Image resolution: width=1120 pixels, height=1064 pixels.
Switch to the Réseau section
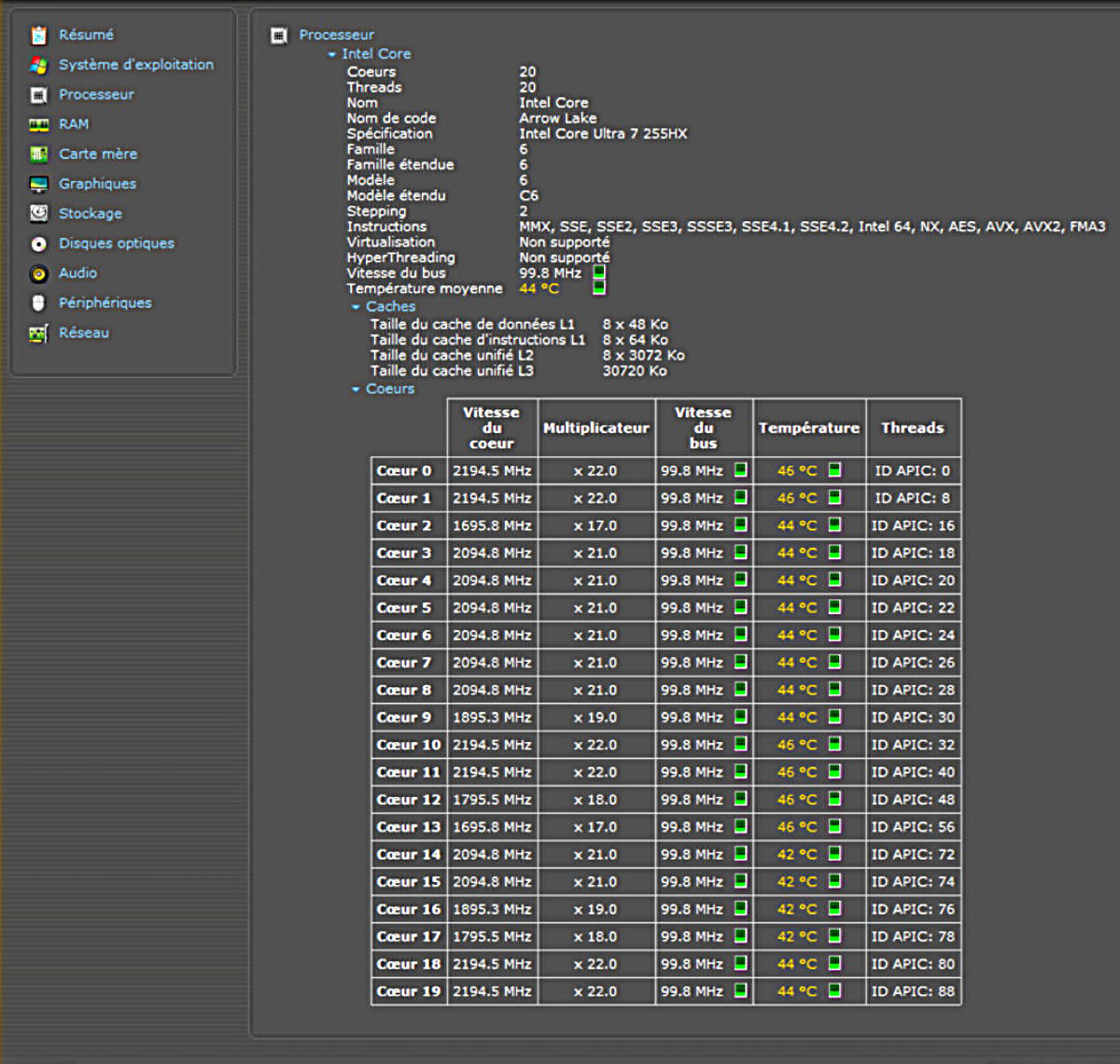83,333
